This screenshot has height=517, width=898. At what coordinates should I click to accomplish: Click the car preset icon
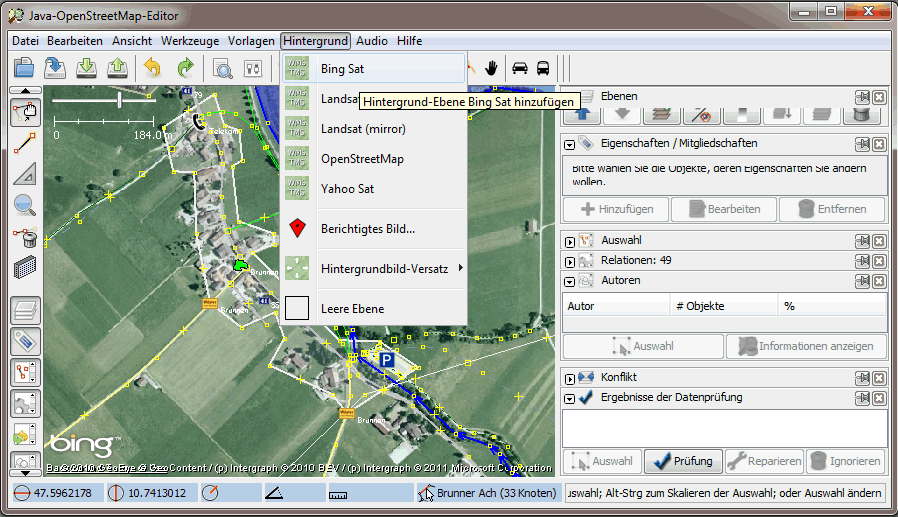coord(520,68)
